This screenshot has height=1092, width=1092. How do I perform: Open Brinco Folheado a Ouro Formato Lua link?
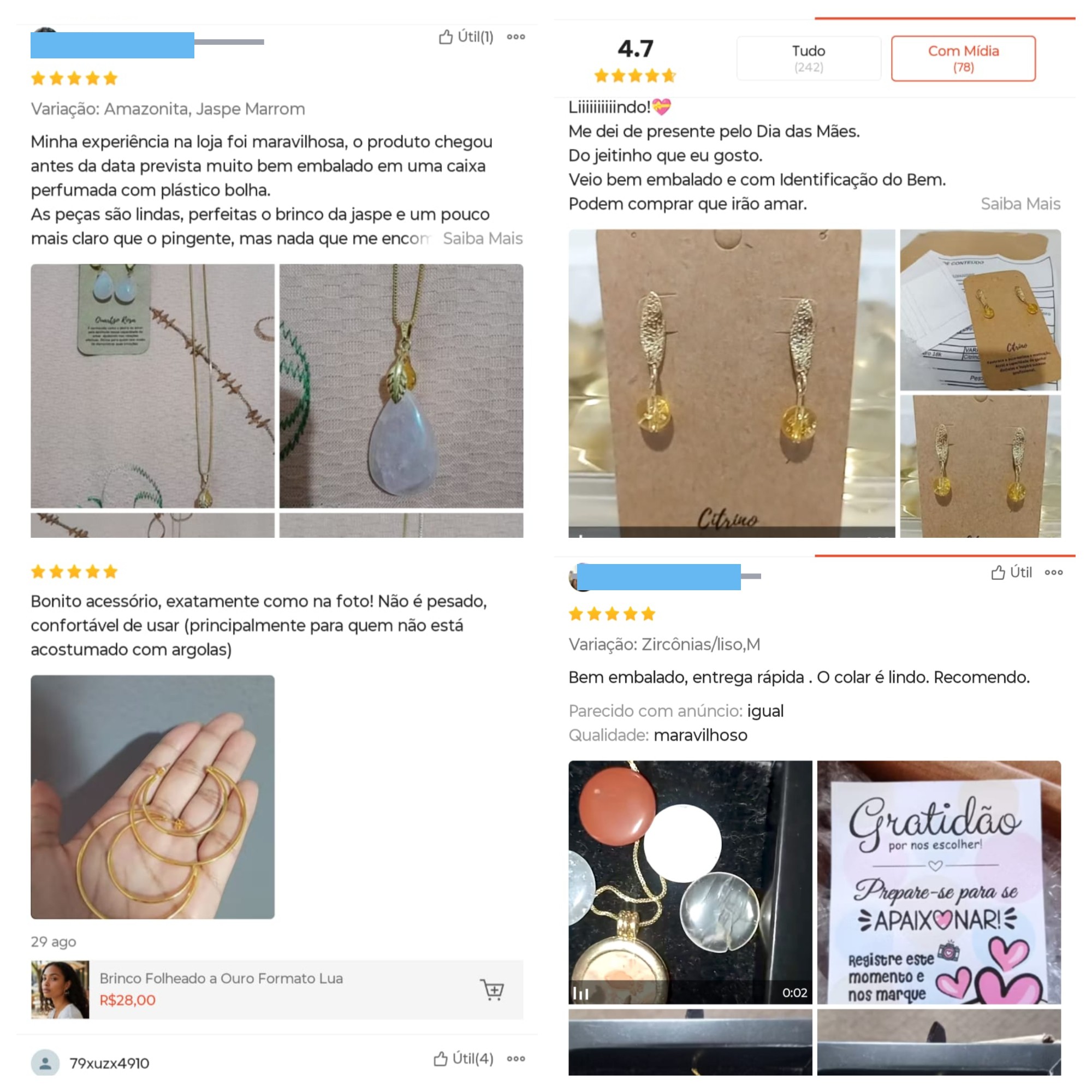[221, 978]
